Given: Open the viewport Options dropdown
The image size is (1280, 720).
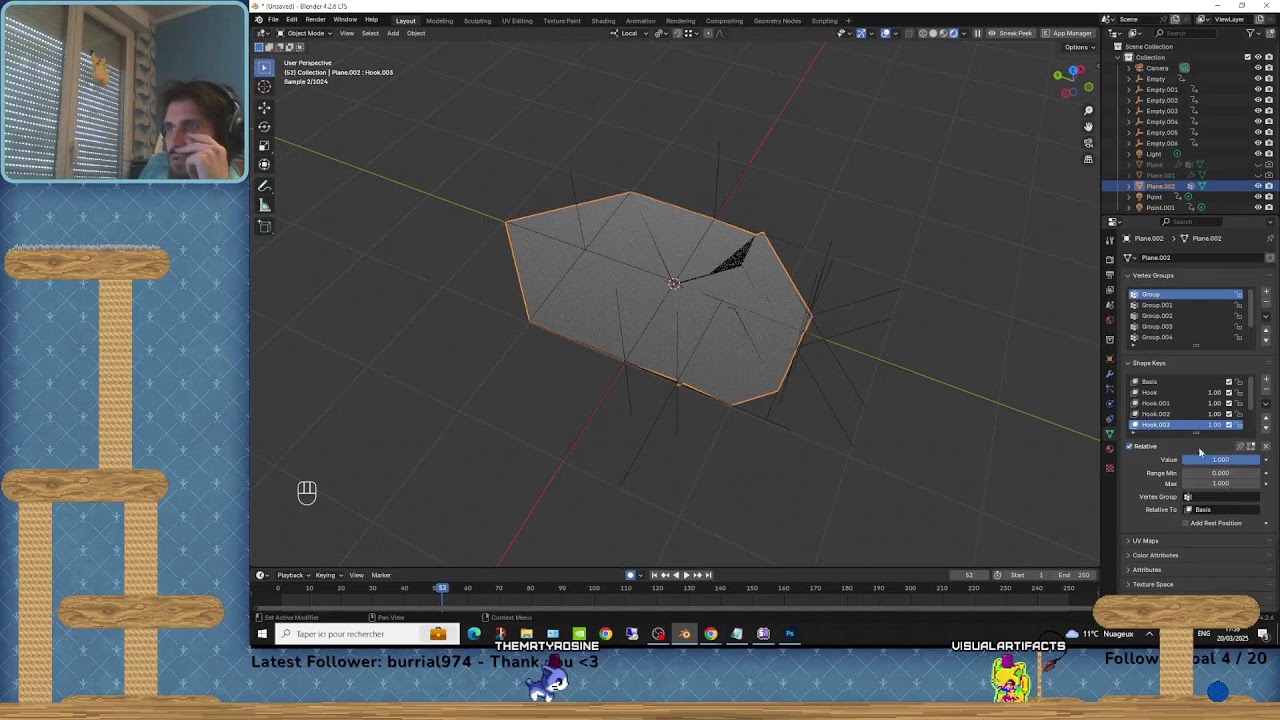Looking at the screenshot, I should (x=1078, y=47).
